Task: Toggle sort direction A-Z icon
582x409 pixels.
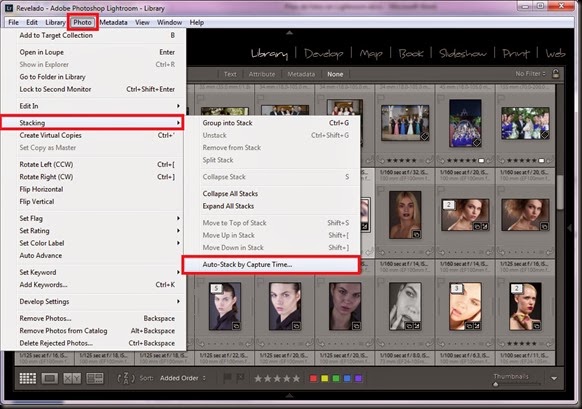Action: [125, 378]
